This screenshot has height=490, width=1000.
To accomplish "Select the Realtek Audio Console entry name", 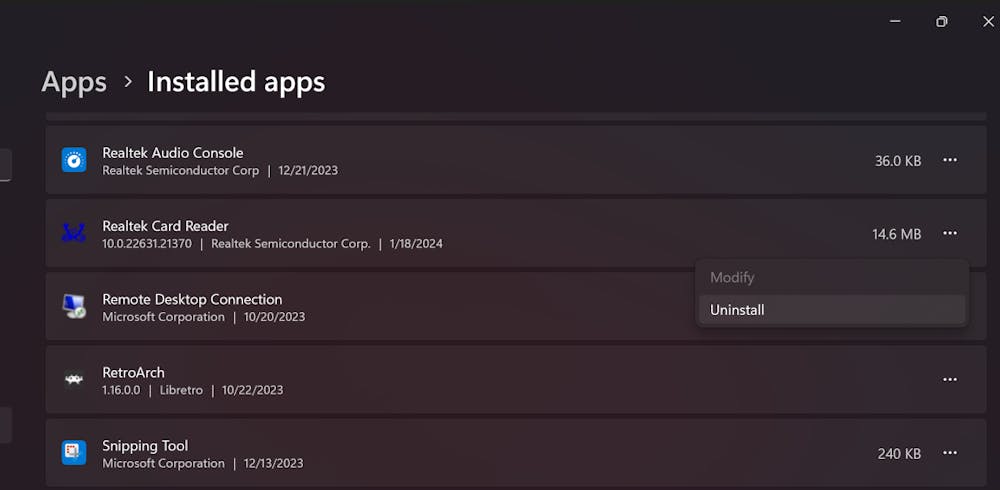I will [172, 153].
